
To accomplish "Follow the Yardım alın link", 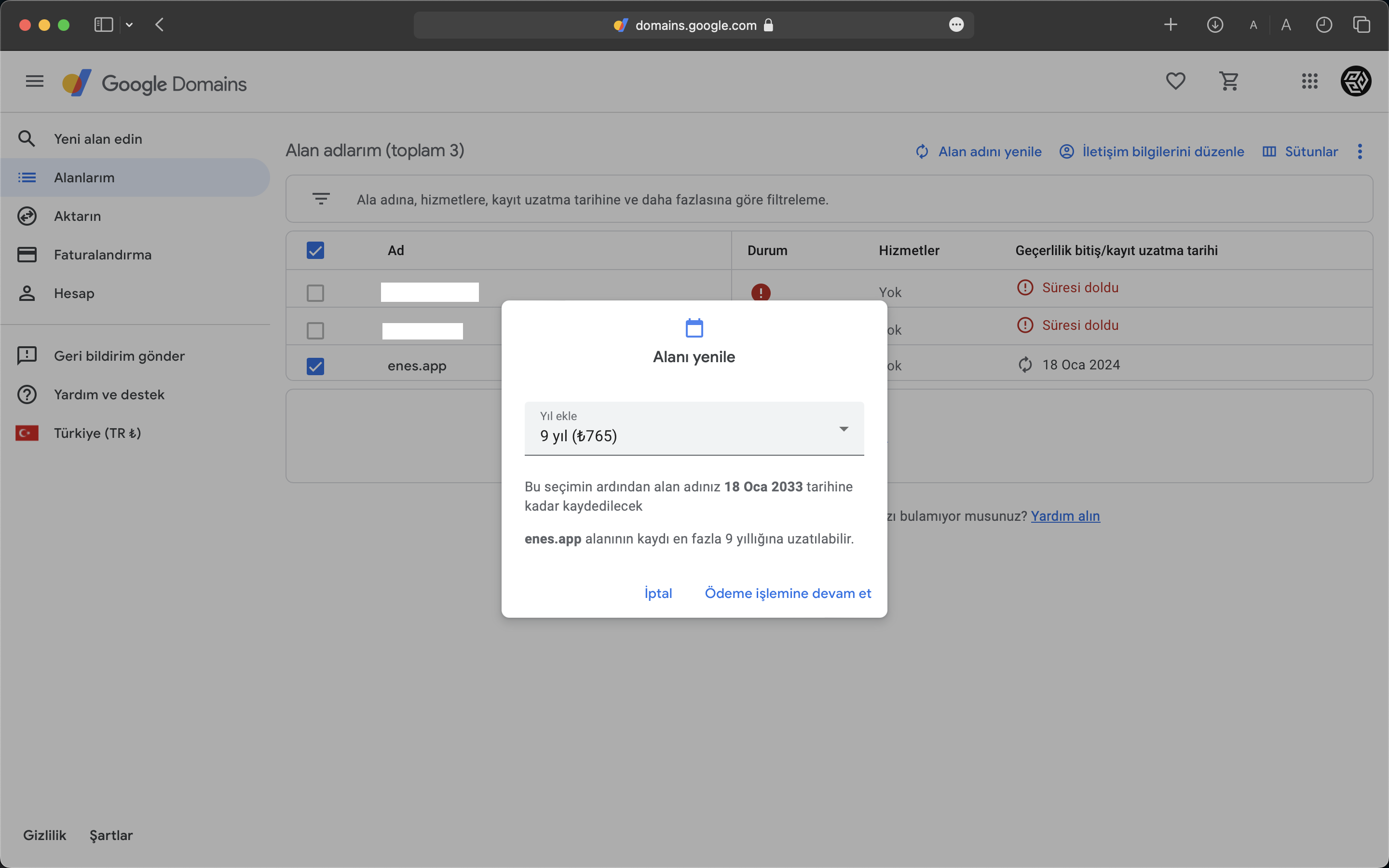I will click(x=1065, y=515).
